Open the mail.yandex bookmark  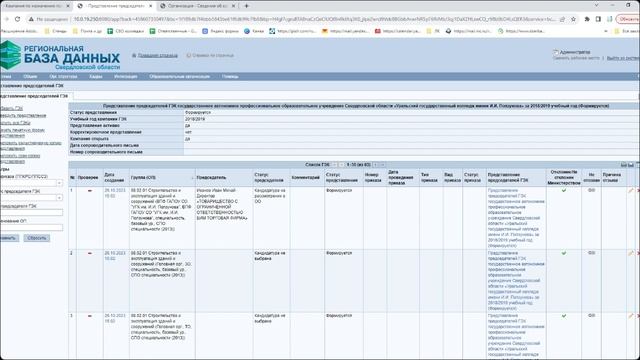pos(345,31)
